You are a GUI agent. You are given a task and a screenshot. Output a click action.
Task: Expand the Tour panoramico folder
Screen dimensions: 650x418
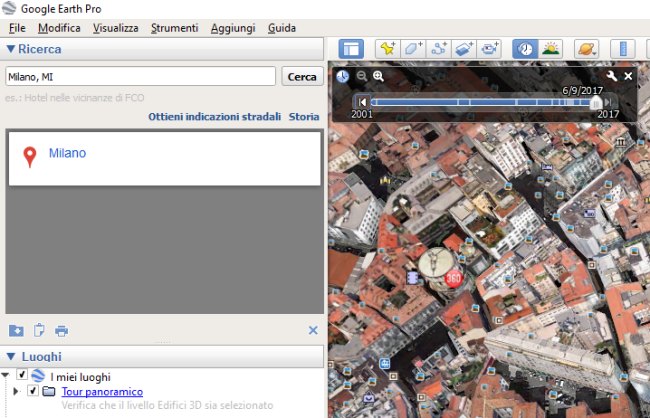(x=16, y=391)
